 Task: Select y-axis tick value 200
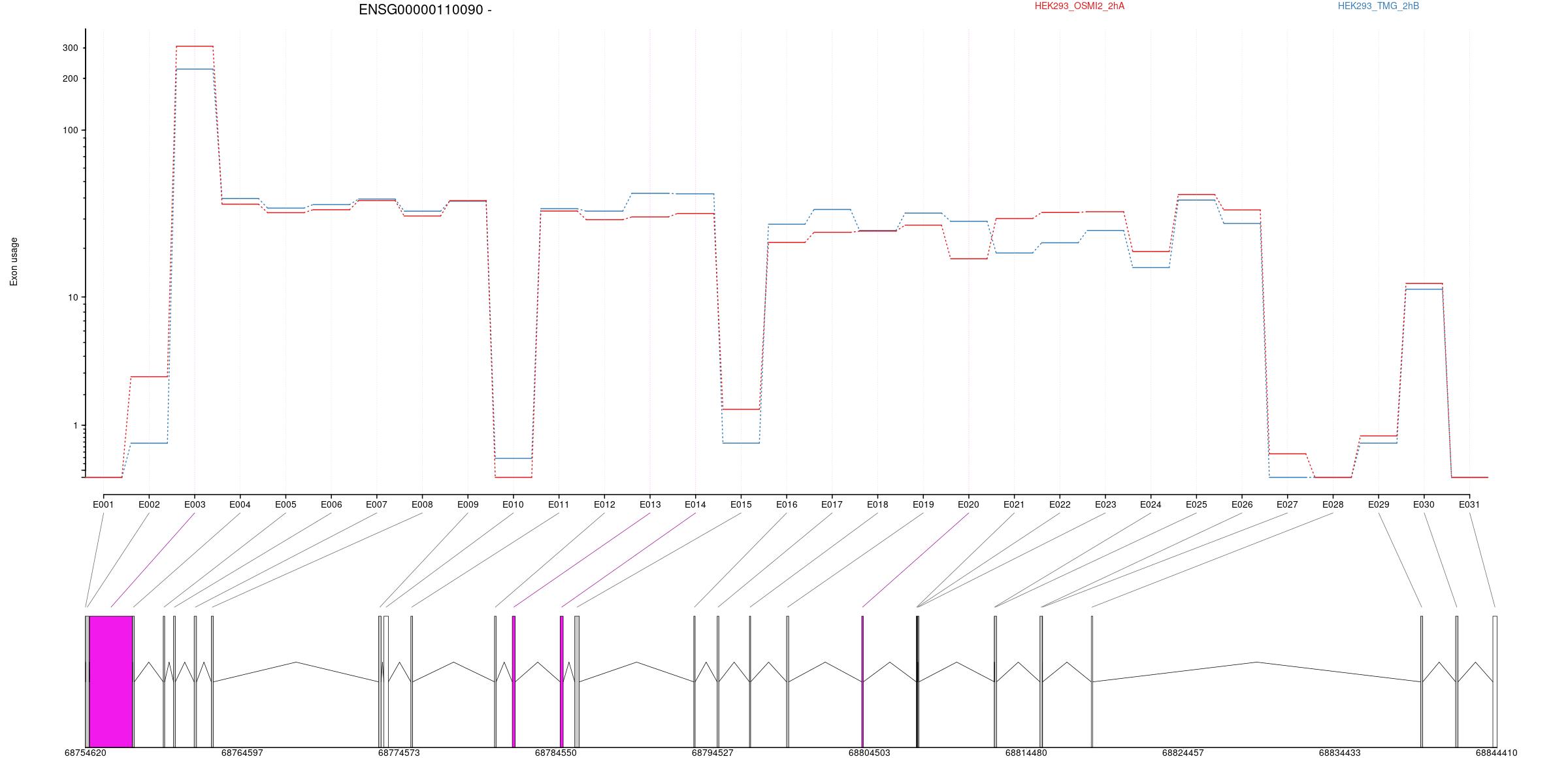tap(70, 78)
